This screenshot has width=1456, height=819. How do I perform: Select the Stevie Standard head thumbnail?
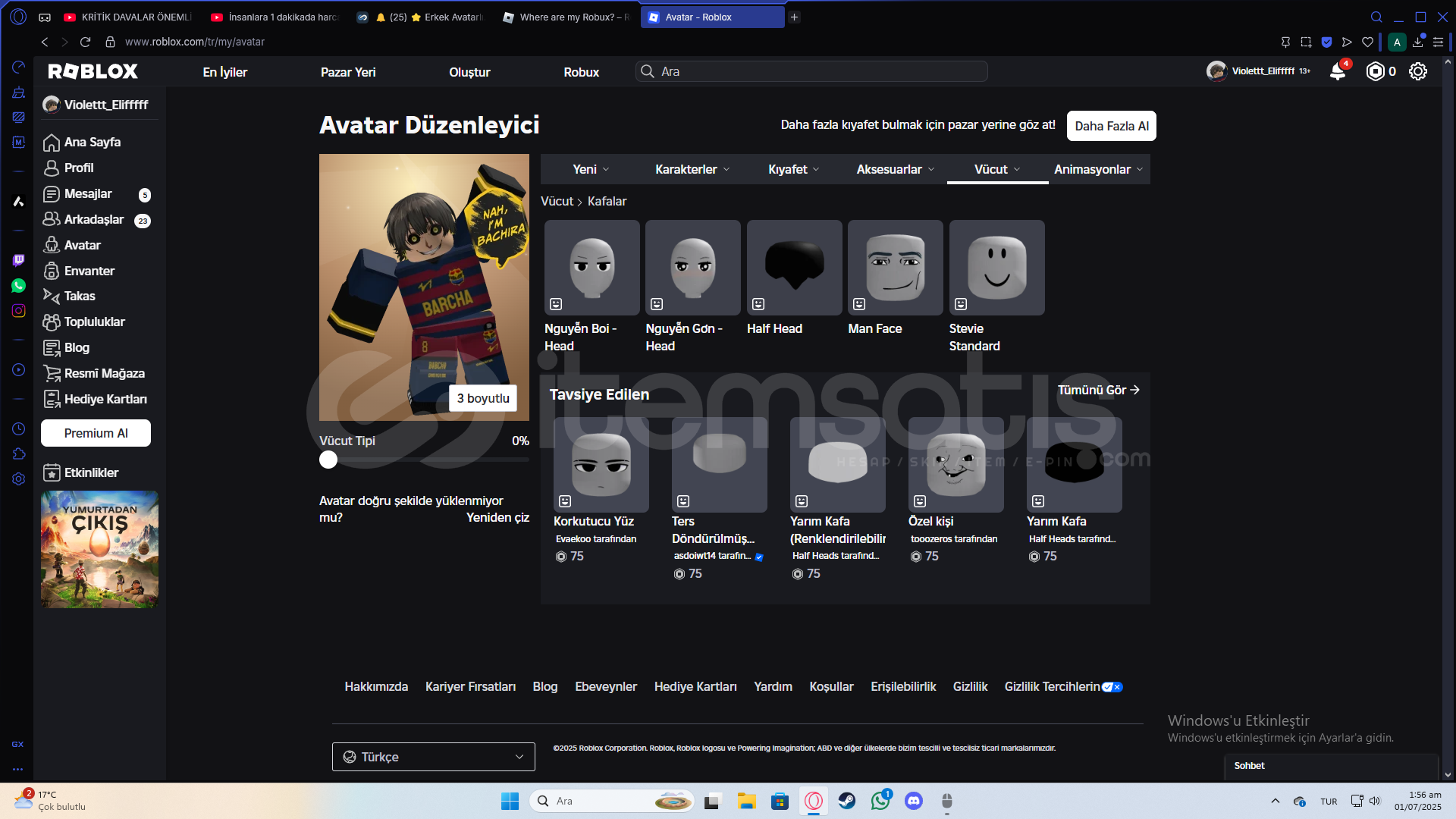(997, 268)
